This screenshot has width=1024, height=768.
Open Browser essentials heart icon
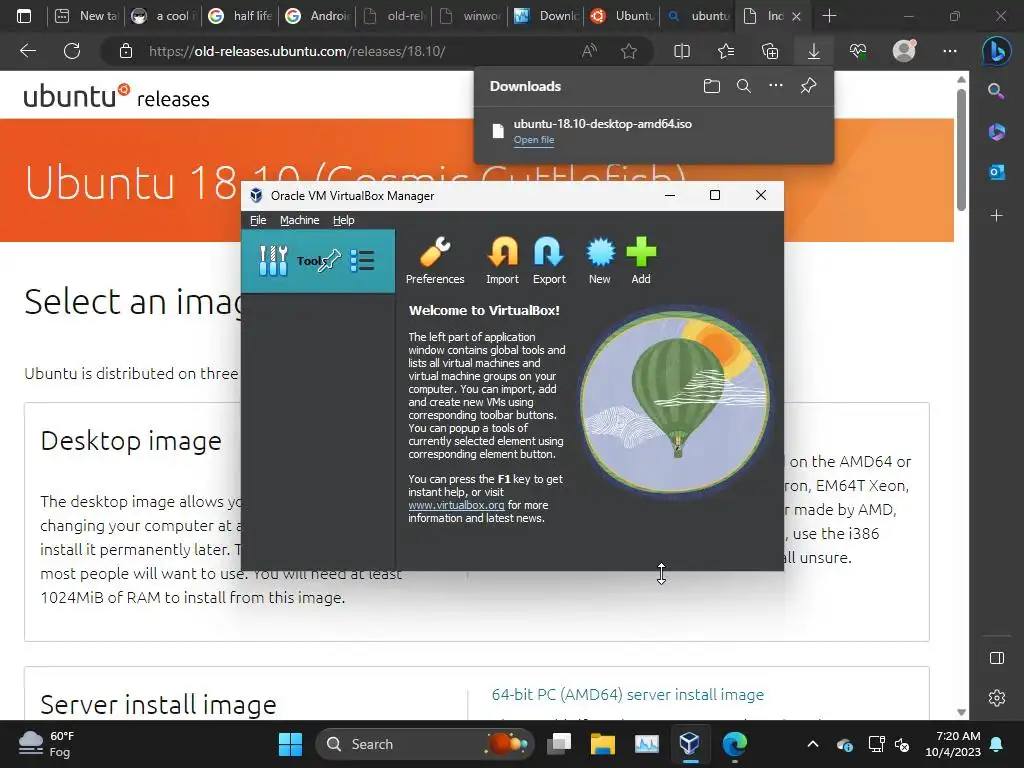click(858, 51)
